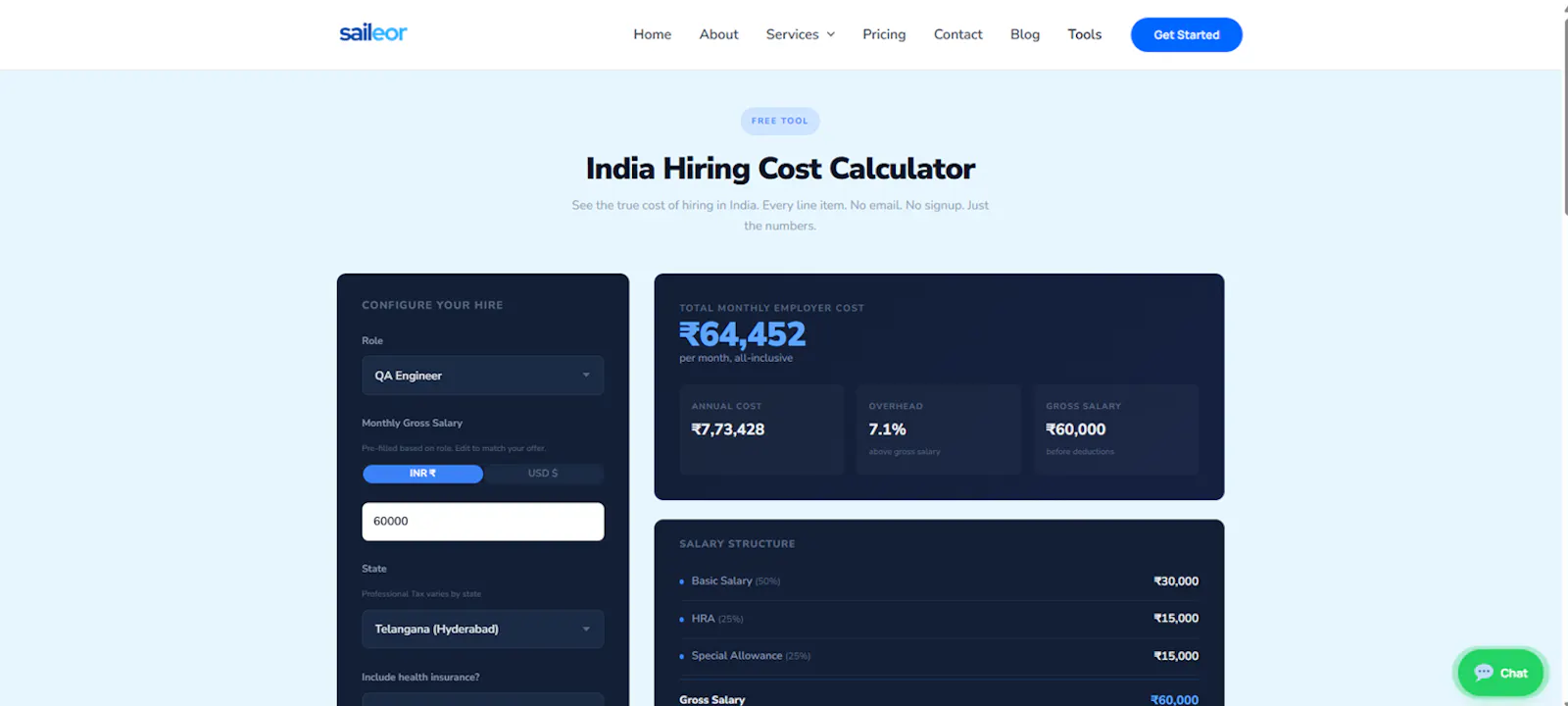Image resolution: width=1568 pixels, height=706 pixels.
Task: Click the FREE TOOL badge
Action: 780,121
